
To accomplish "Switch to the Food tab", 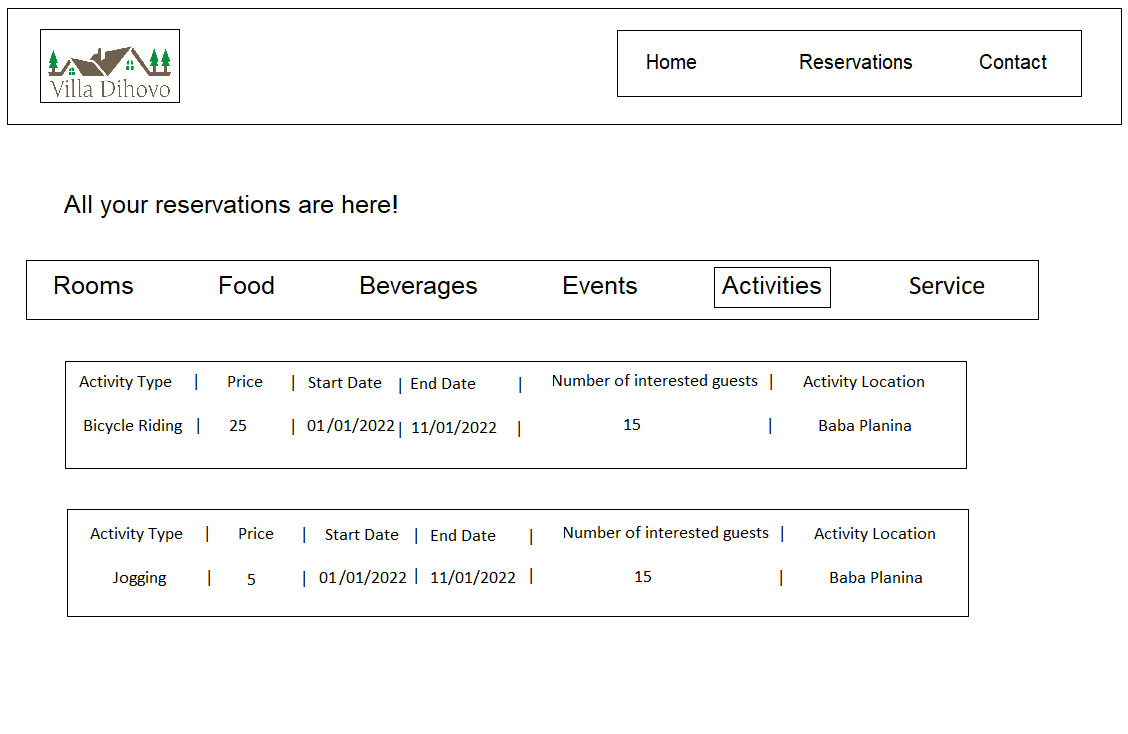I will click(246, 286).
